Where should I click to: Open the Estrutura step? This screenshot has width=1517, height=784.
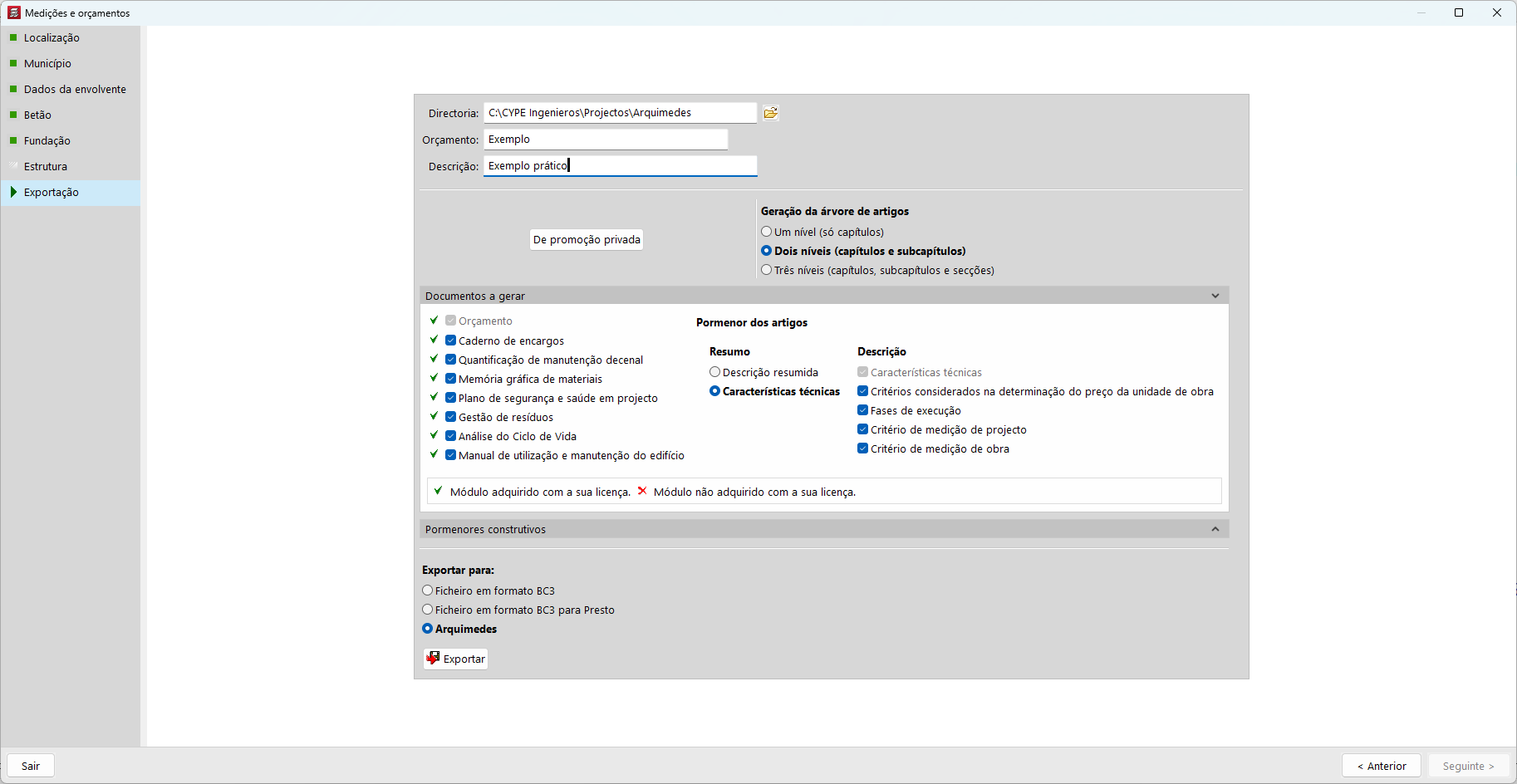click(x=71, y=166)
